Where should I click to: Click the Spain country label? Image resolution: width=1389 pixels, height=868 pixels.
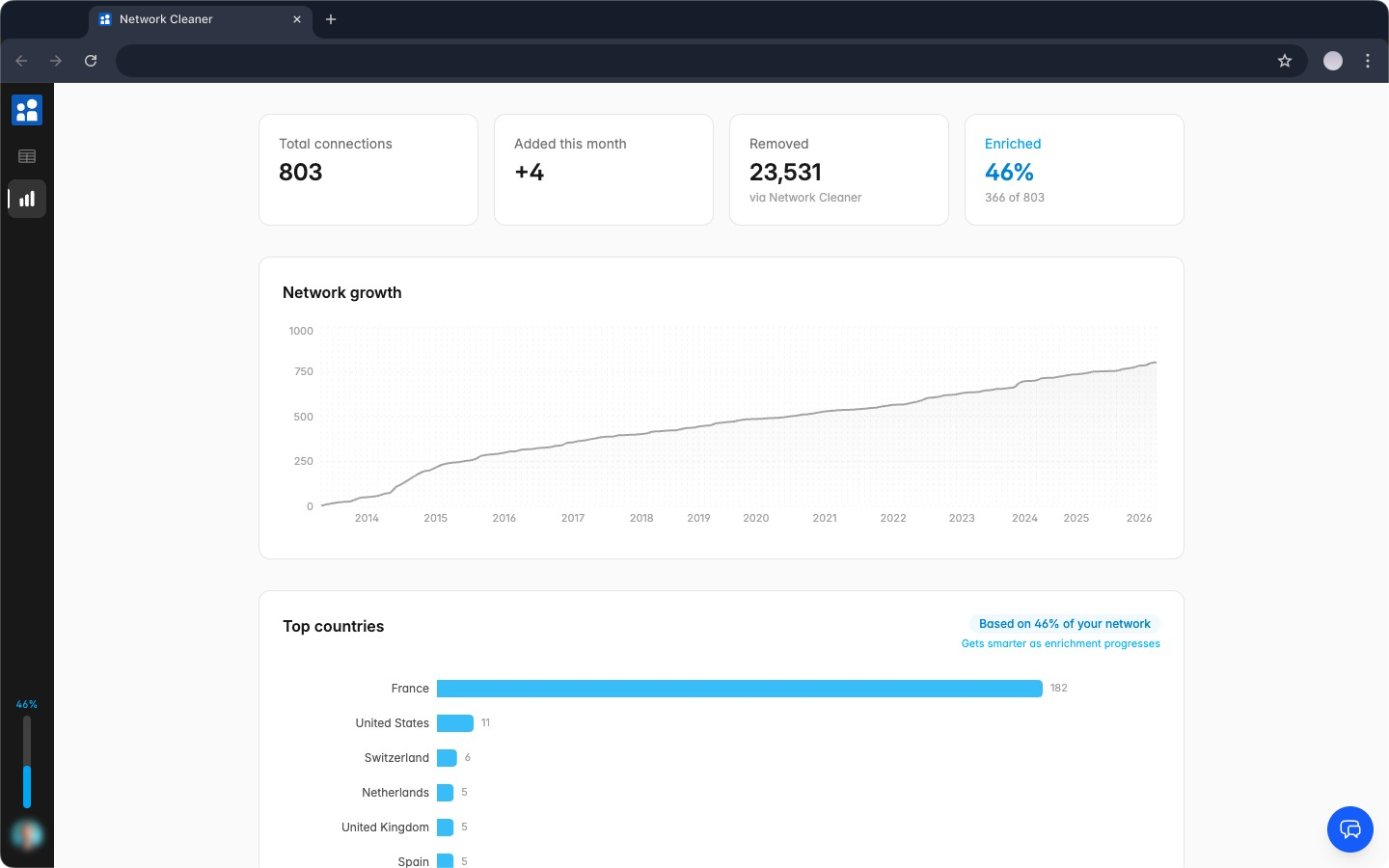point(413,861)
